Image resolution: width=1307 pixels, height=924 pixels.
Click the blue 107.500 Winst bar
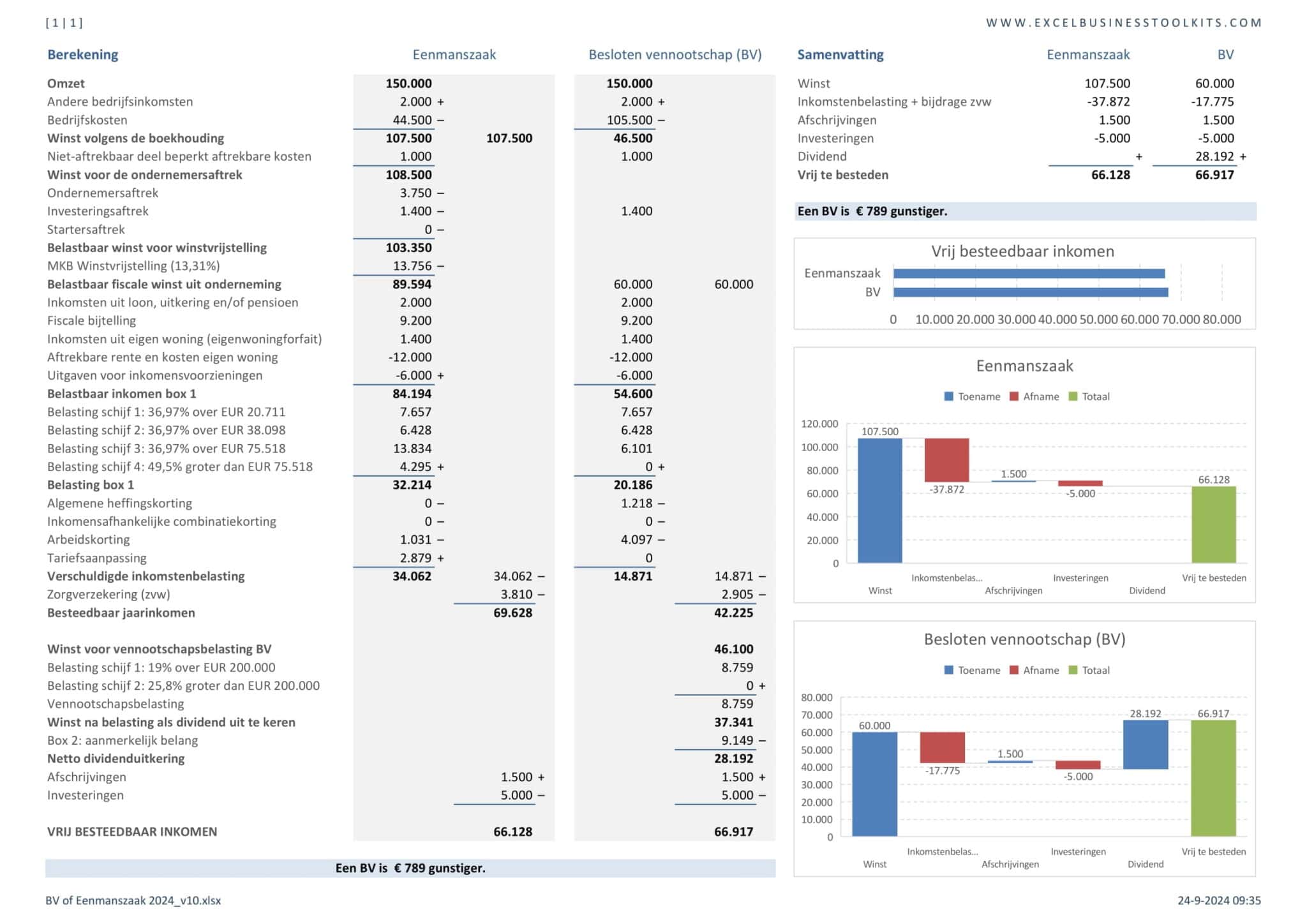pyautogui.click(x=879, y=500)
